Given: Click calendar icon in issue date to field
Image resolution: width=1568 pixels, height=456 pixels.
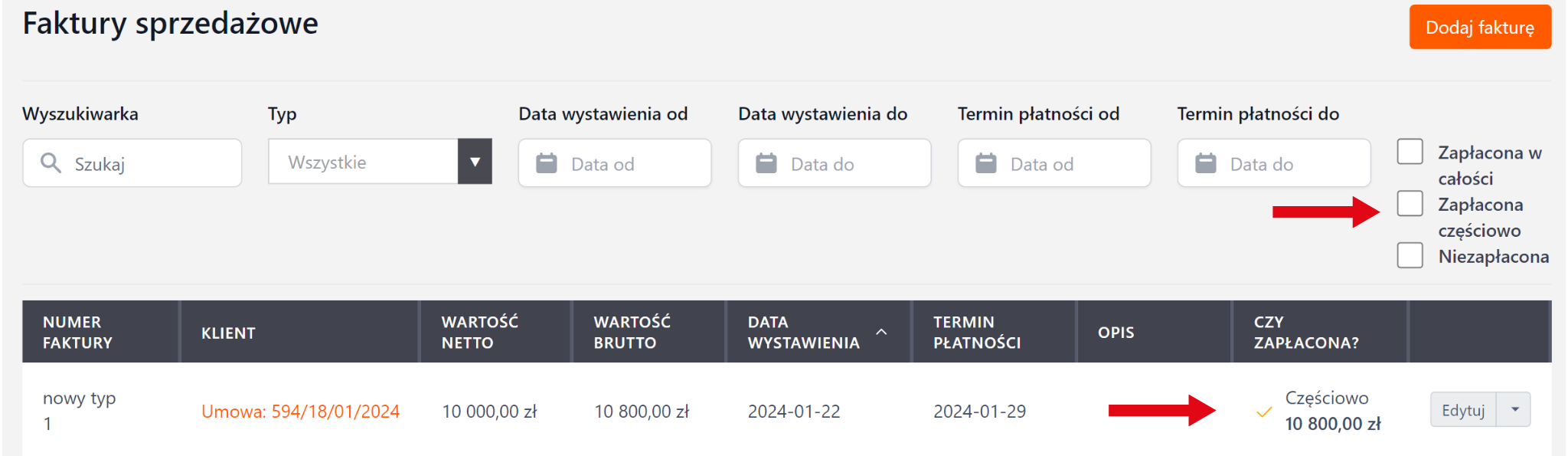Looking at the screenshot, I should (766, 163).
